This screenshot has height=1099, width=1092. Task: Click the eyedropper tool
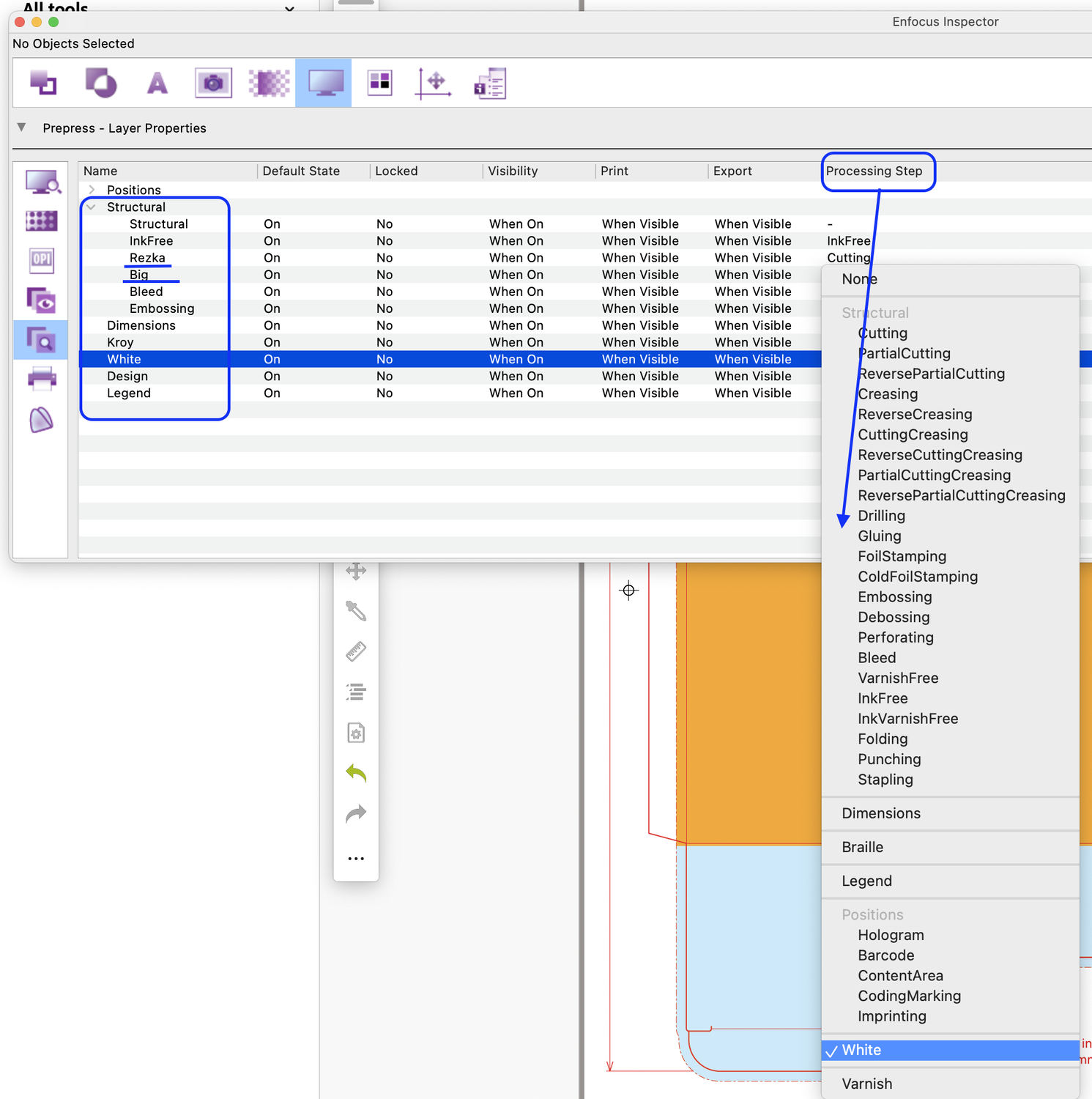point(356,610)
